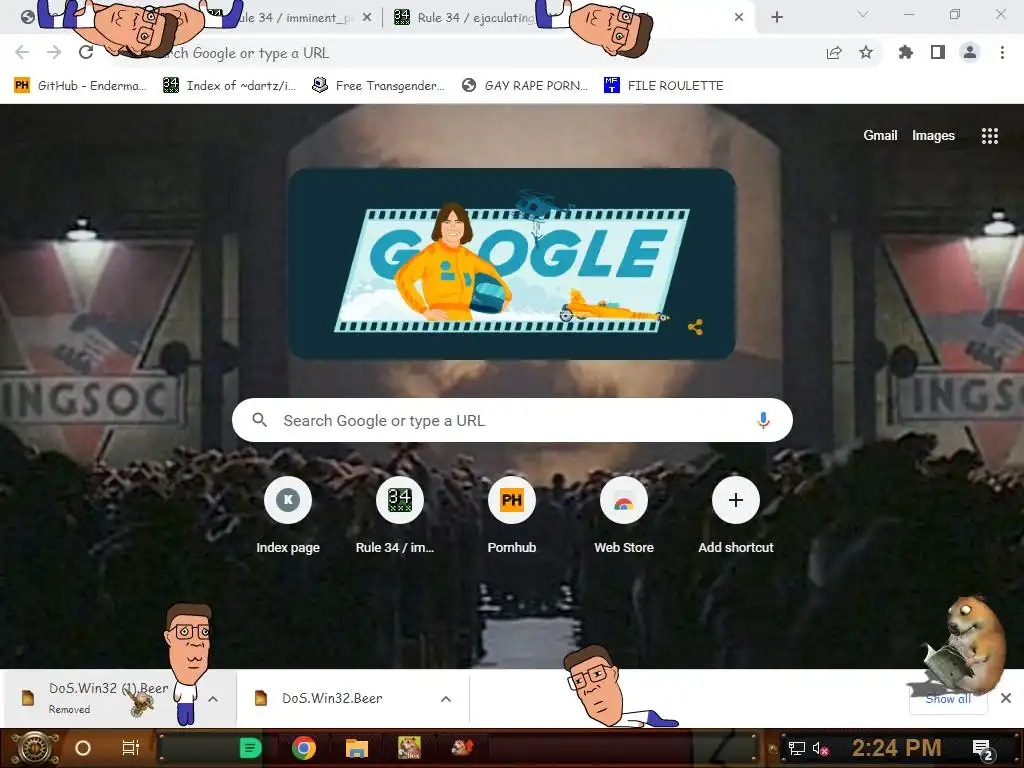
Task: Open the Chrome three-dot menu
Action: click(1002, 52)
